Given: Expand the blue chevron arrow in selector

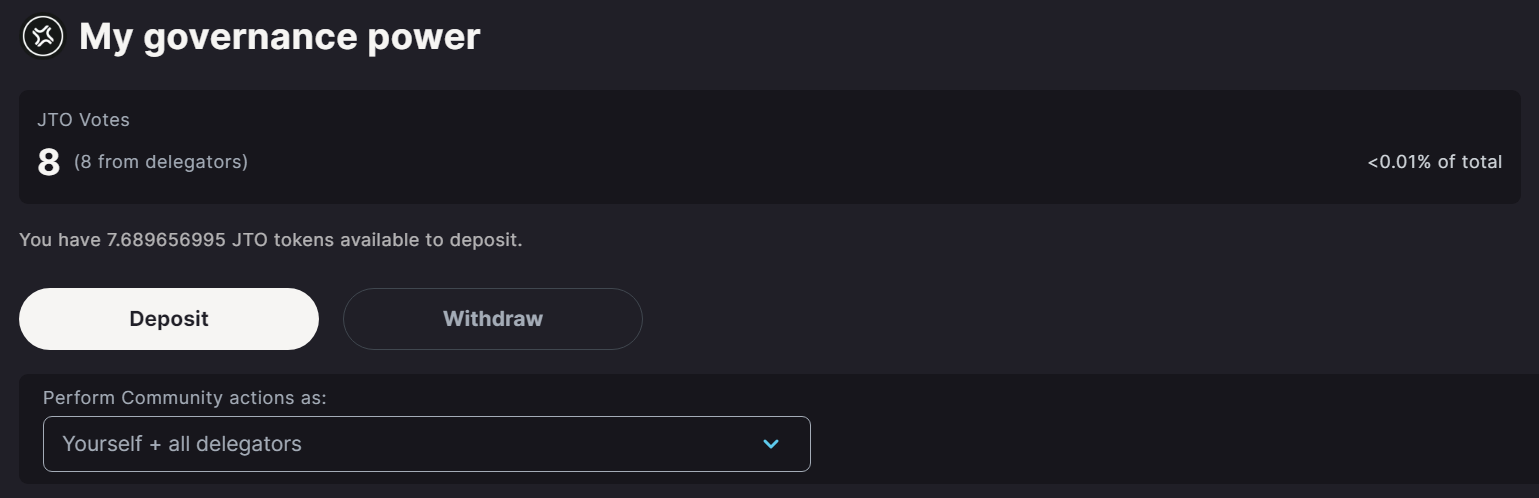Looking at the screenshot, I should [x=771, y=444].
